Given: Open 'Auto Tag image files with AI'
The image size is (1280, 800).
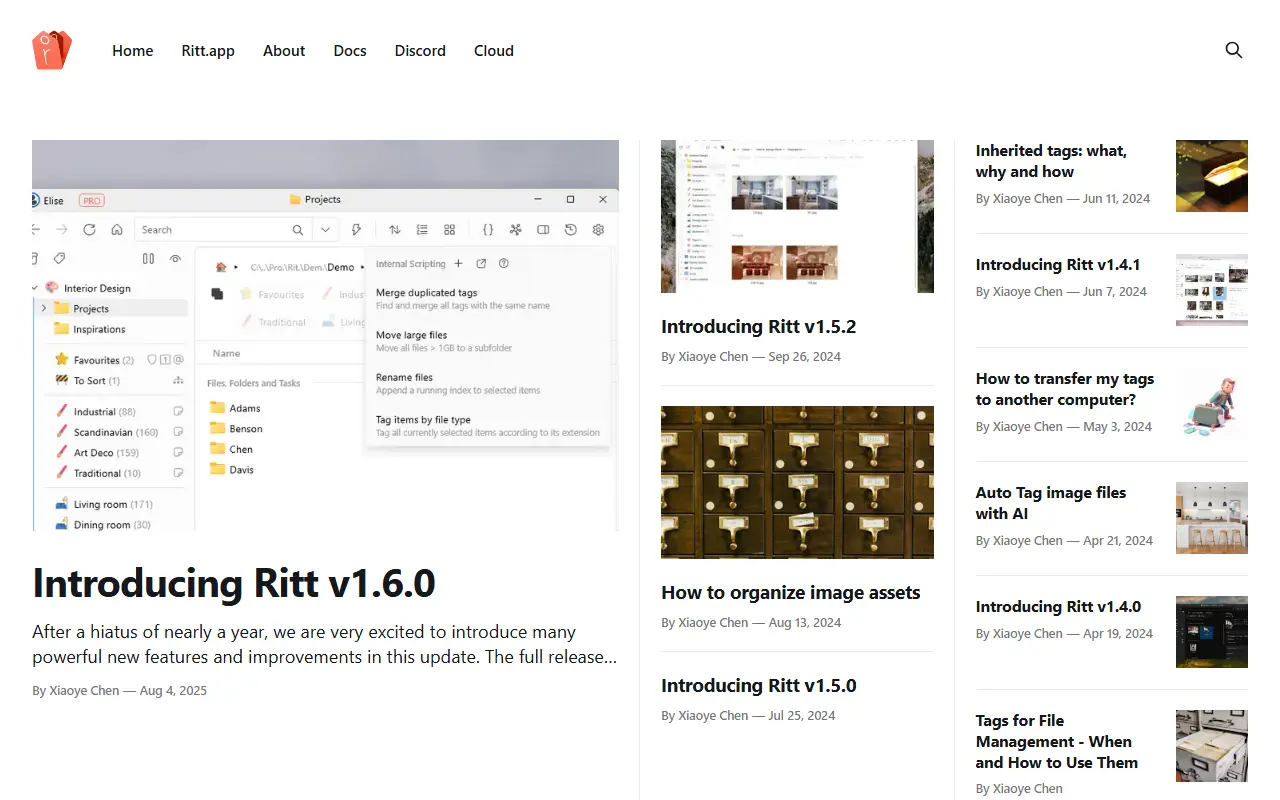Looking at the screenshot, I should pos(1051,503).
